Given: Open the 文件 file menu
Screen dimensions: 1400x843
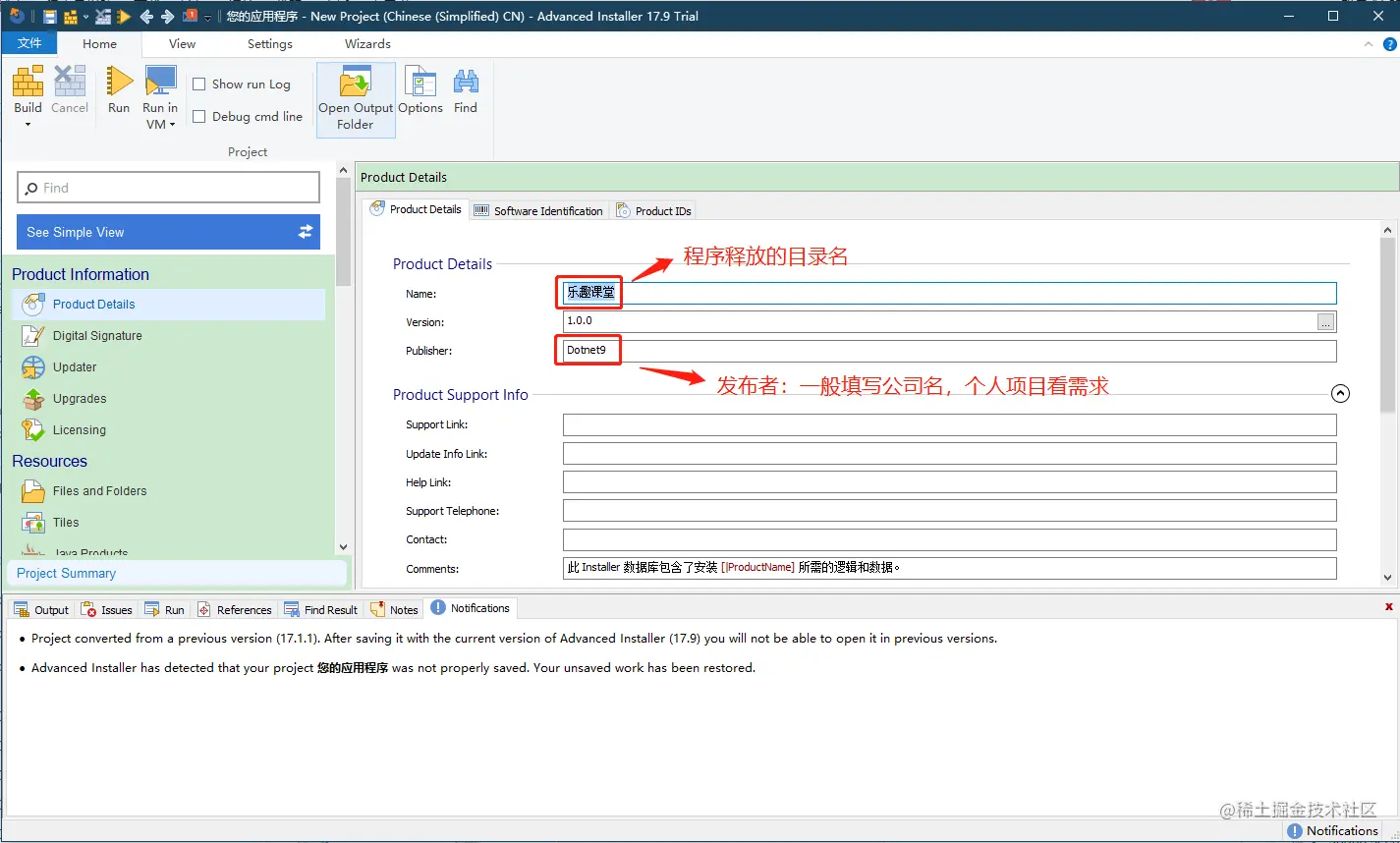Looking at the screenshot, I should [x=29, y=43].
